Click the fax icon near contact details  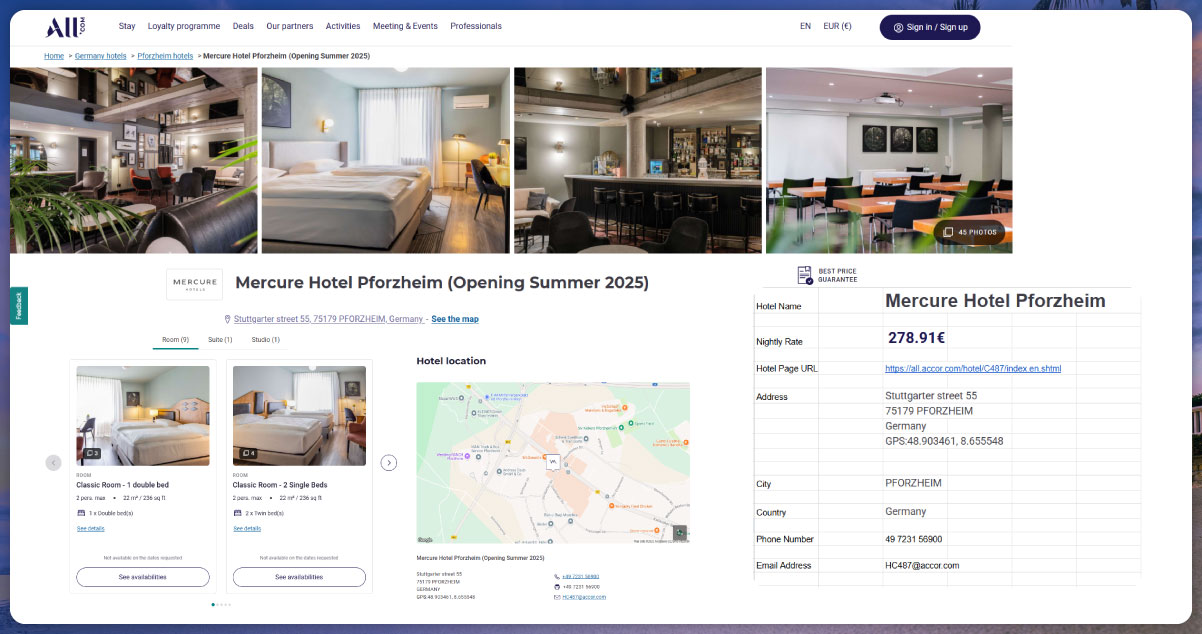557,587
